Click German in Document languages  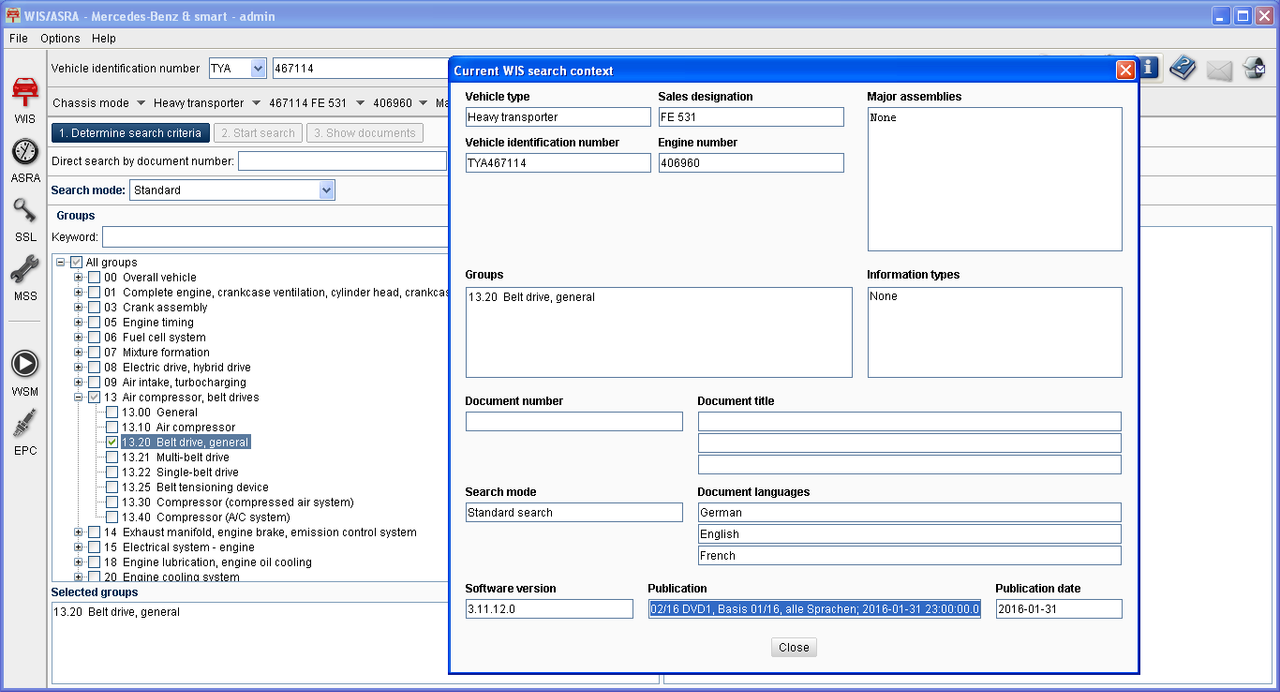pos(909,512)
